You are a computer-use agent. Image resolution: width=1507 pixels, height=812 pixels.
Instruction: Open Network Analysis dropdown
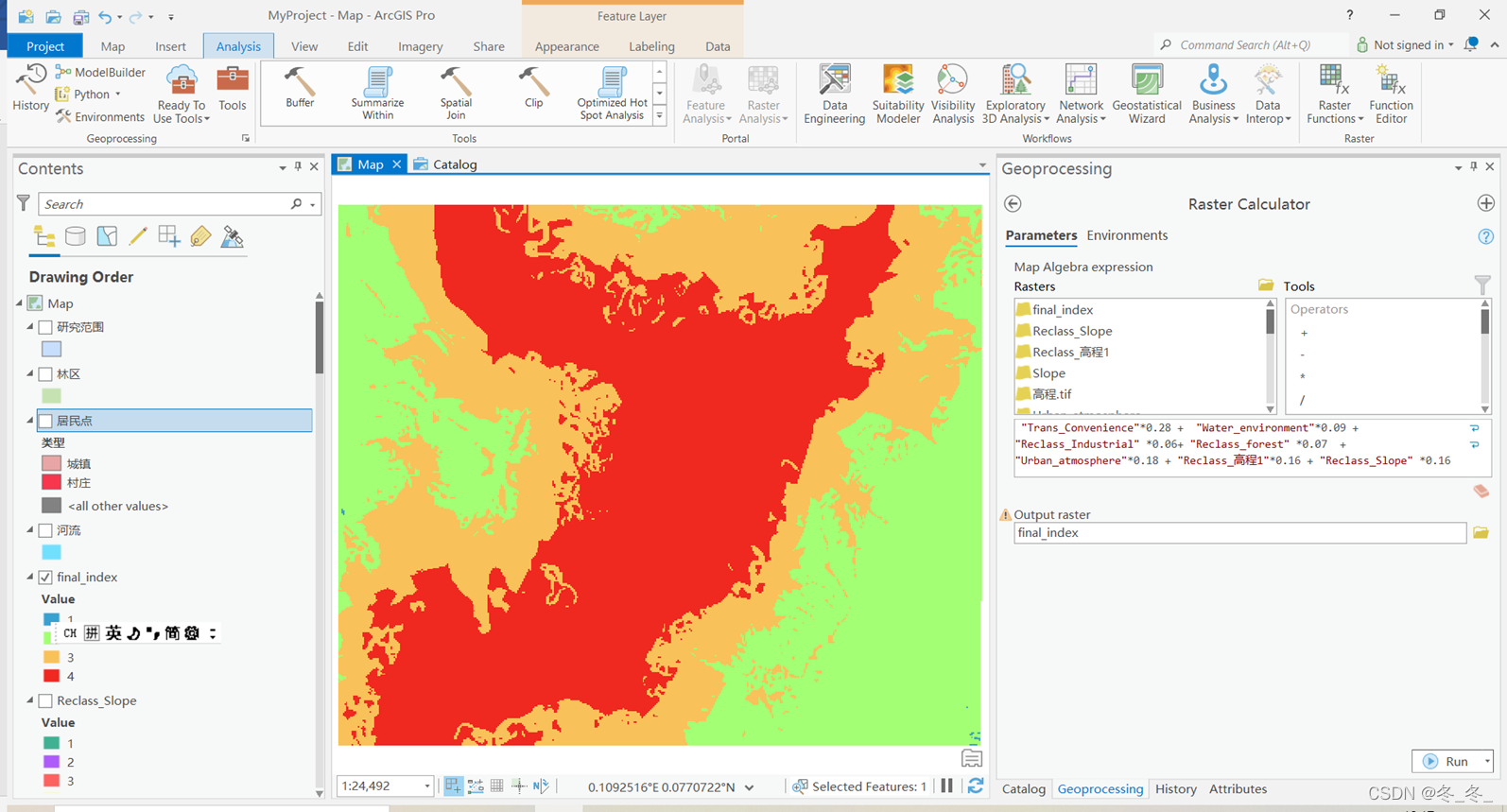point(1081,119)
